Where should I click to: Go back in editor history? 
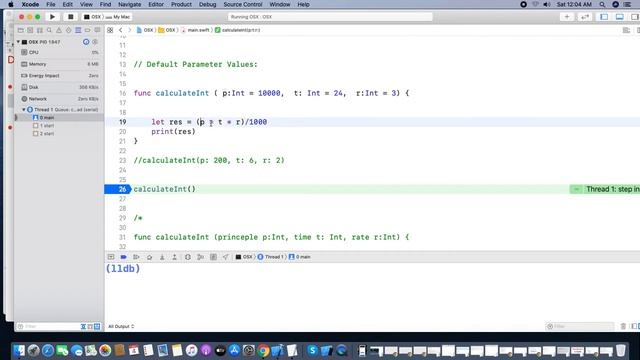click(120, 30)
